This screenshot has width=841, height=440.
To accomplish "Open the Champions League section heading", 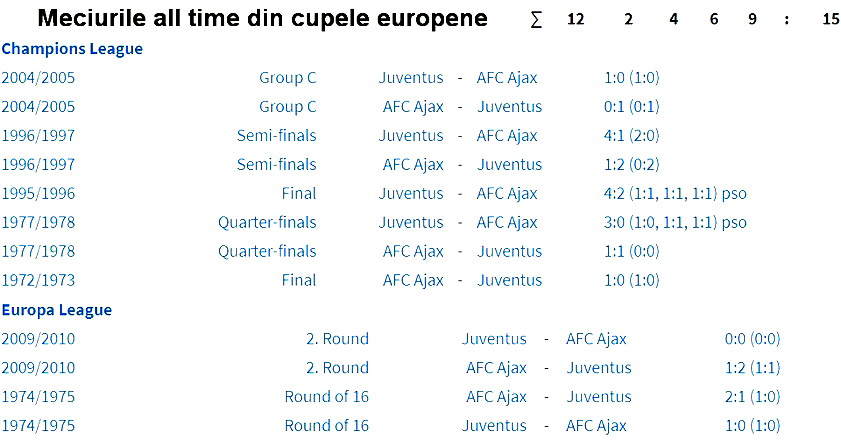I will pyautogui.click(x=72, y=49).
